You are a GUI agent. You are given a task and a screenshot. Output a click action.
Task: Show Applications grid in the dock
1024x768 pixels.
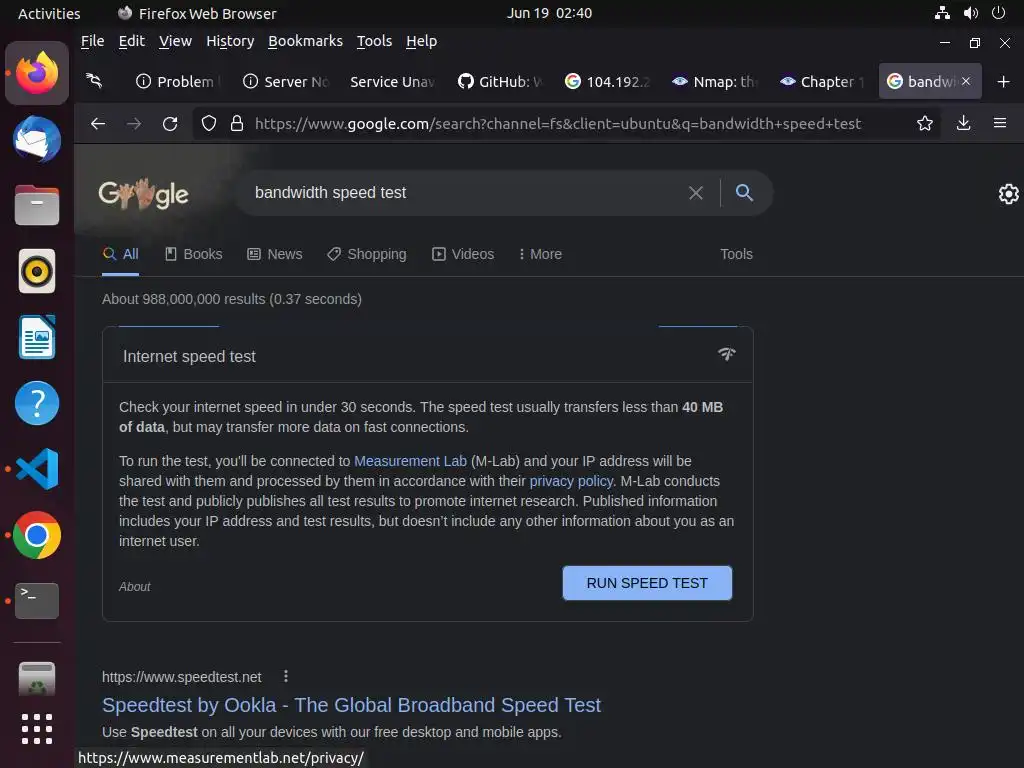click(37, 729)
